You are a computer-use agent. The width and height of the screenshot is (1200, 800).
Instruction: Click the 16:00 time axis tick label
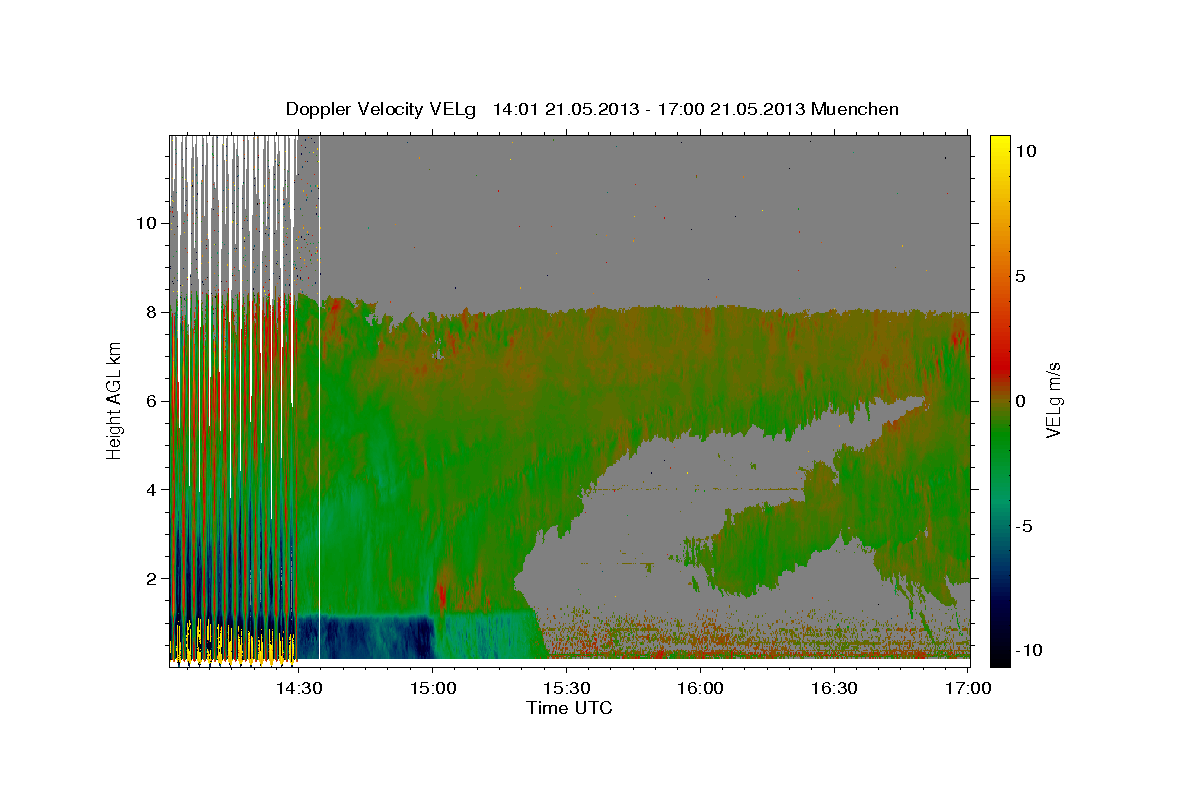click(x=700, y=688)
